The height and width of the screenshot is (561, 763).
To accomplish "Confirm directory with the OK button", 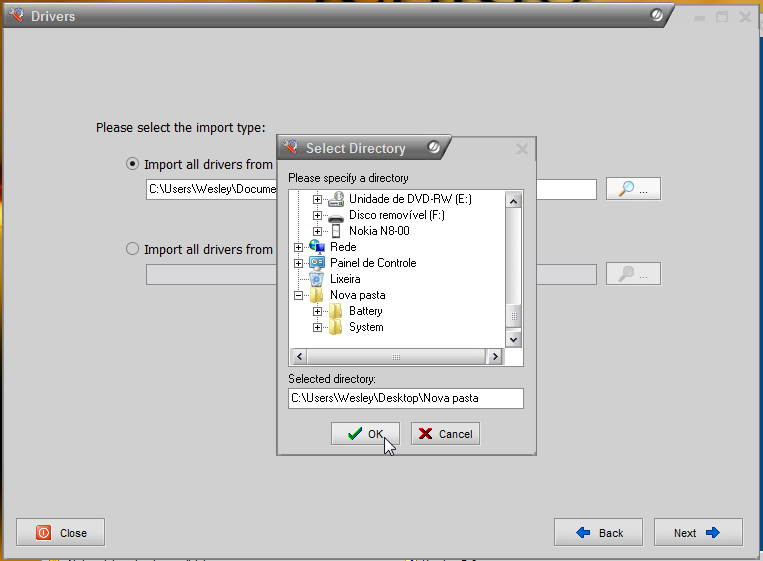I will [365, 434].
